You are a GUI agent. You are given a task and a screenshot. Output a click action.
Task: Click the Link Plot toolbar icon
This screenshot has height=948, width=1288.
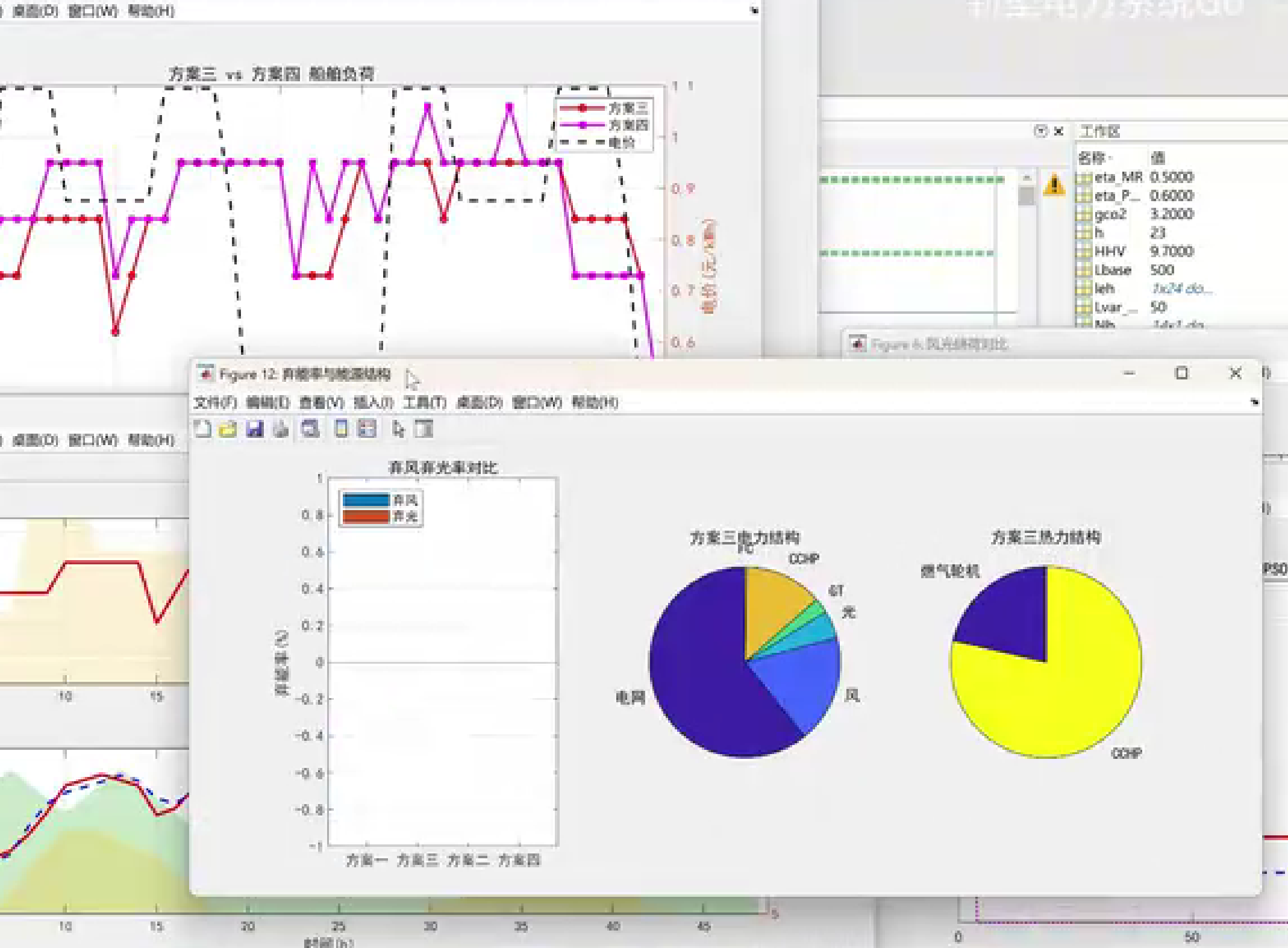coord(310,429)
